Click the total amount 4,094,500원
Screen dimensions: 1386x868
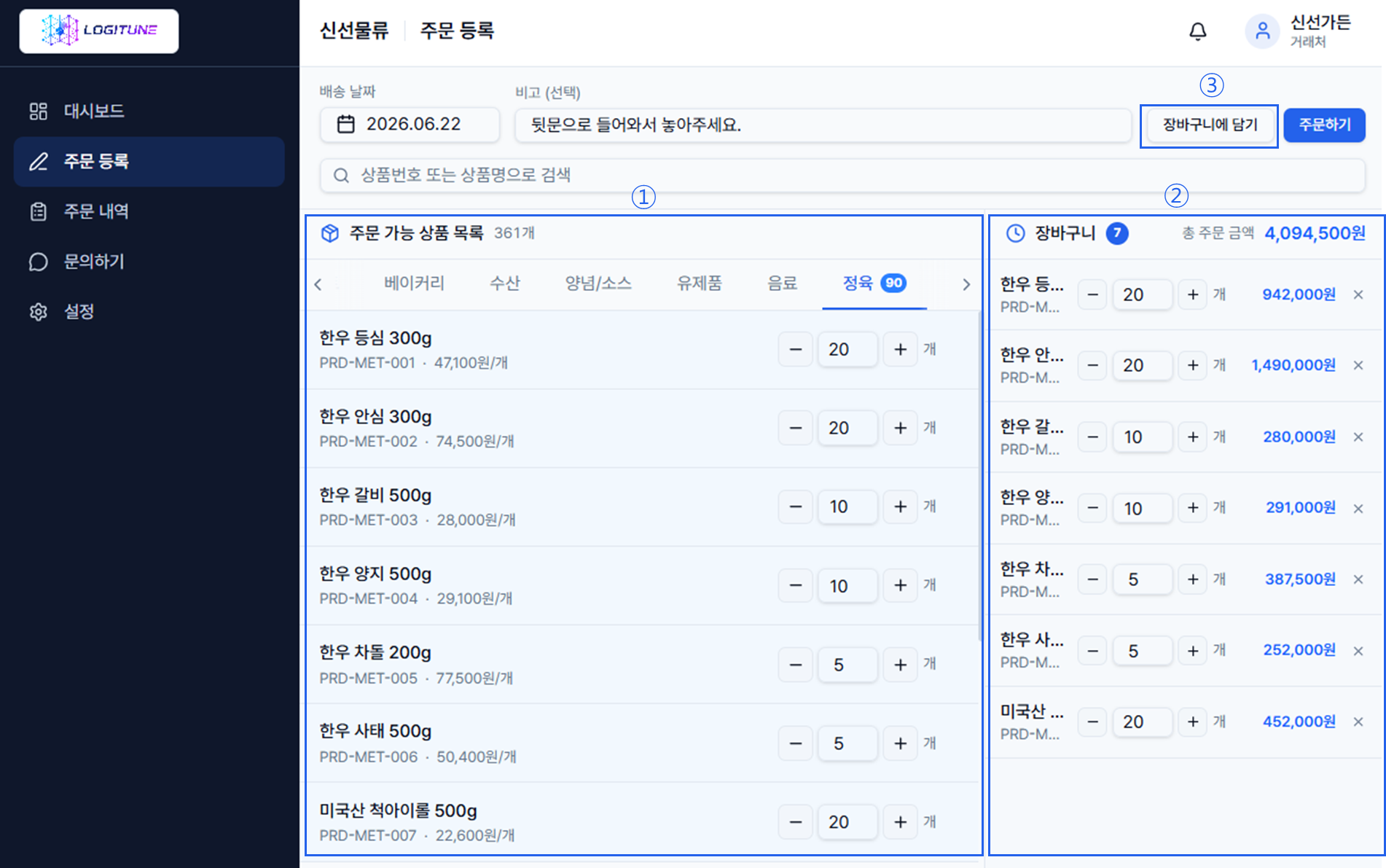[x=1315, y=233]
